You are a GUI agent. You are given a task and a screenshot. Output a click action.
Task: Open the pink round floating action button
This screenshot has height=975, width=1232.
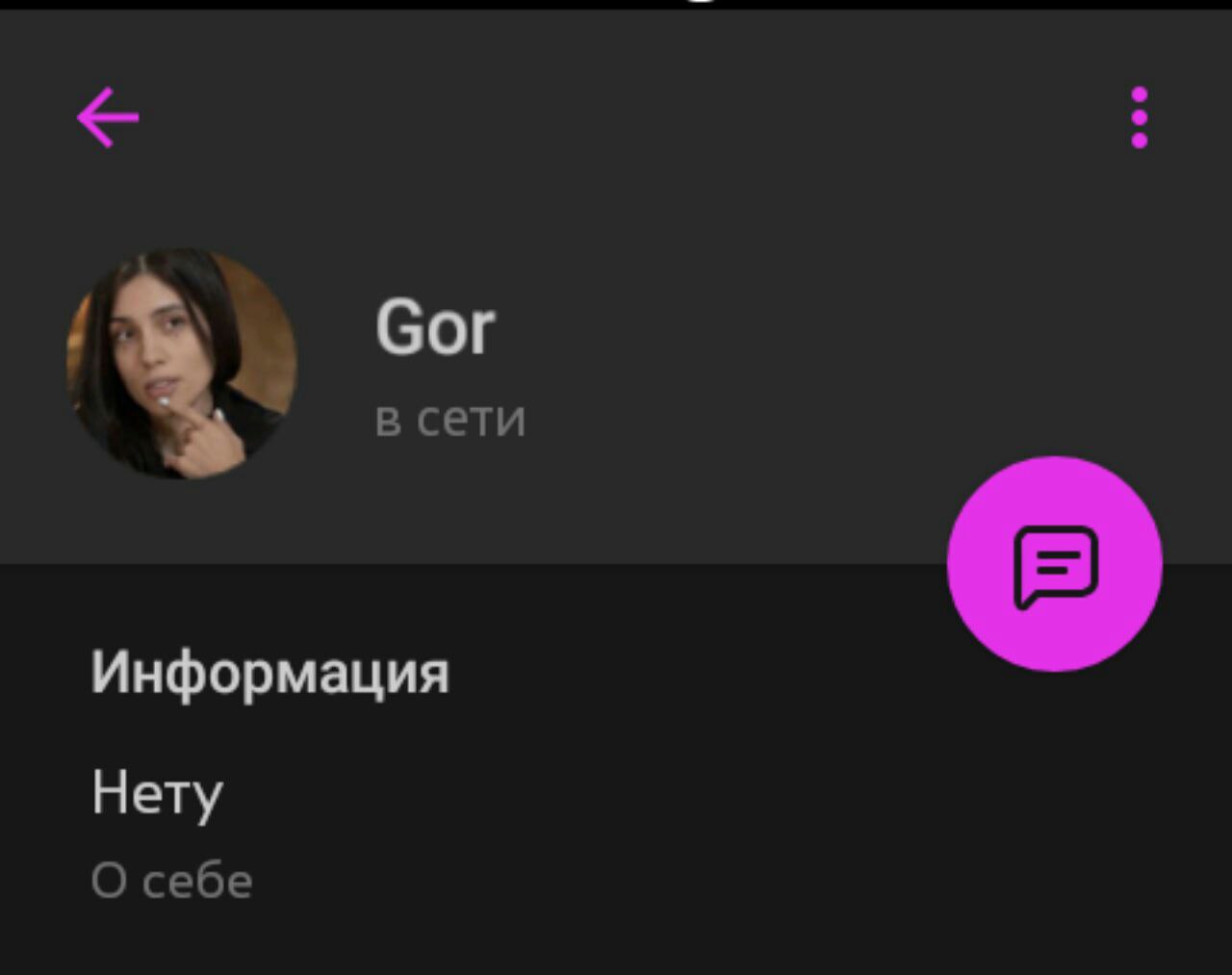coord(1055,564)
